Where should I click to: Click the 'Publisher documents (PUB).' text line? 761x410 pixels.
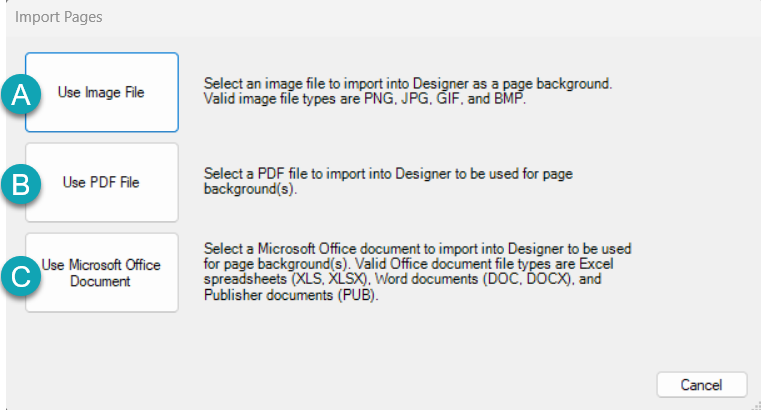[291, 295]
